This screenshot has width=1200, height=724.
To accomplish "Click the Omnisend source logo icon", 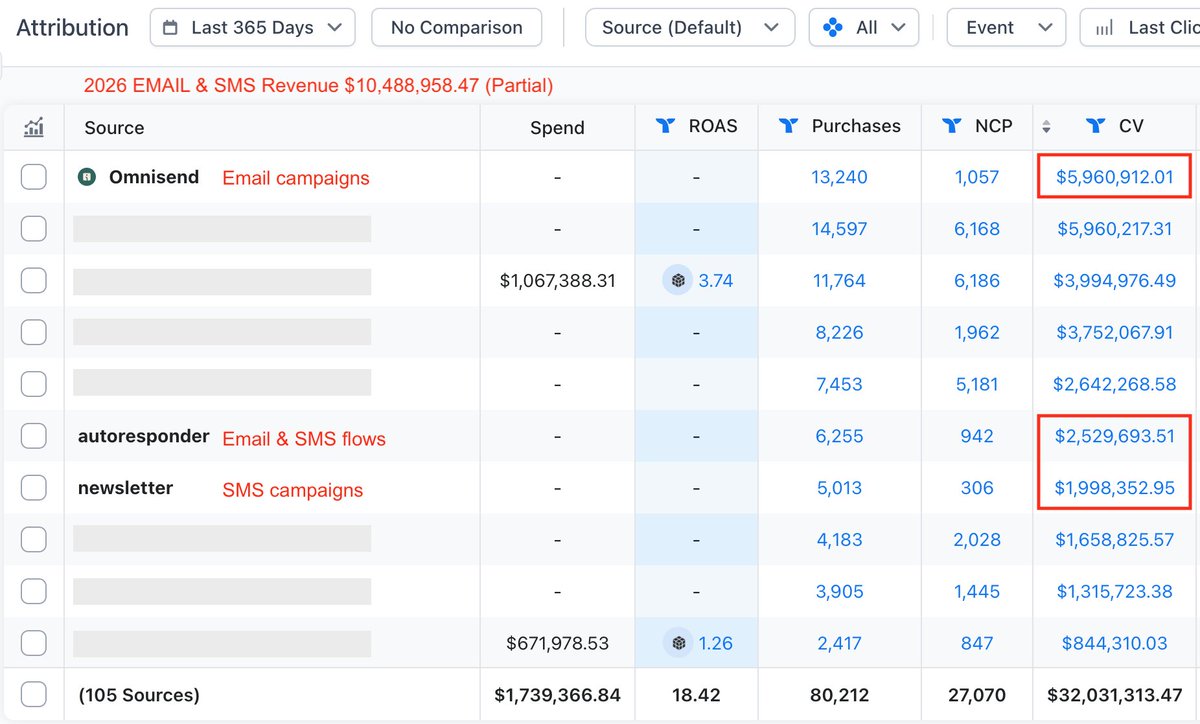I will coord(87,178).
